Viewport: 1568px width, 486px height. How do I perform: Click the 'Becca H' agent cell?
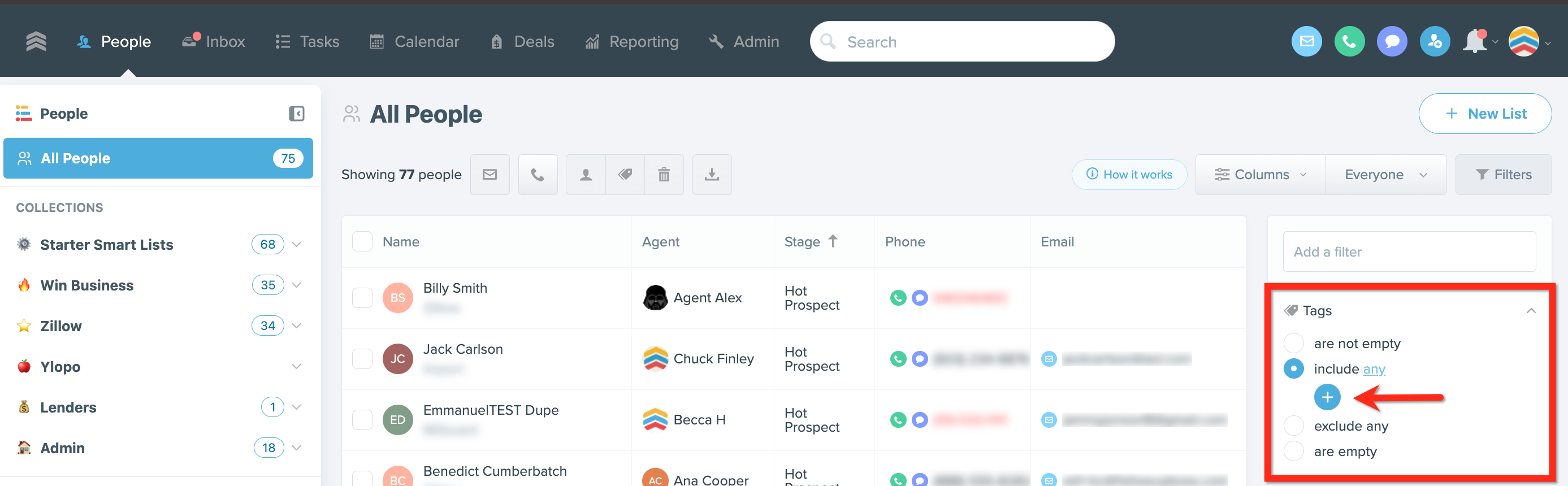click(x=684, y=420)
